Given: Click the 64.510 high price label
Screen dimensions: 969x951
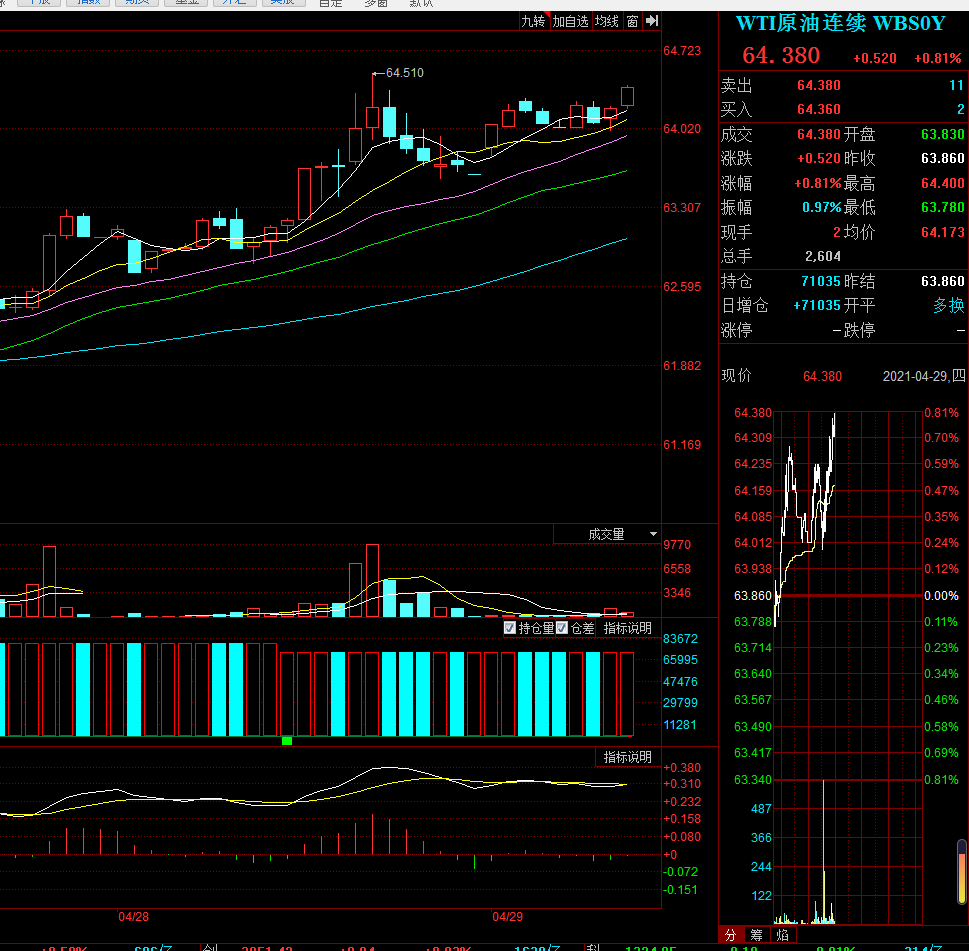Looking at the screenshot, I should pyautogui.click(x=405, y=73).
